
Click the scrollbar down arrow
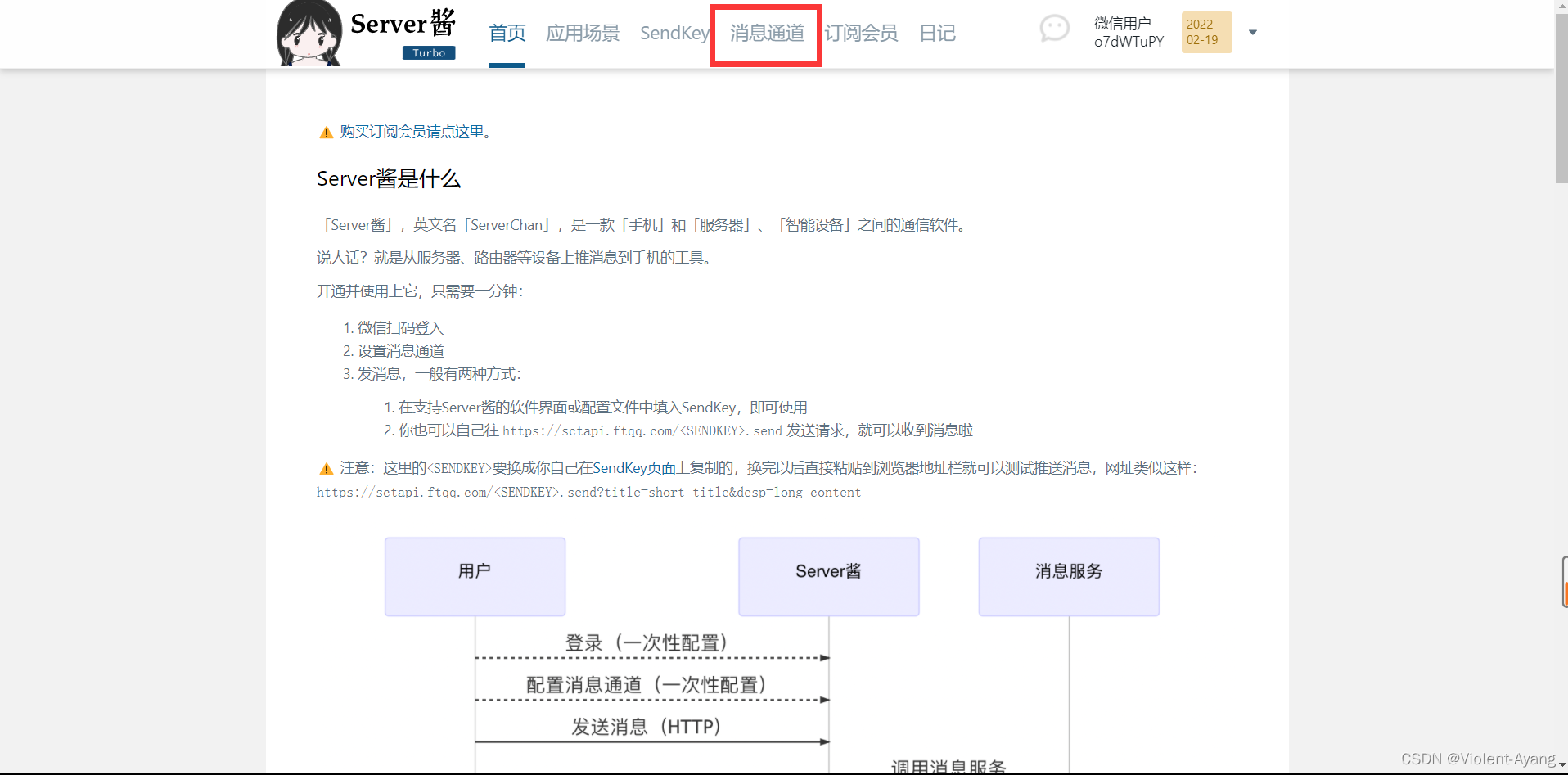tap(1561, 766)
